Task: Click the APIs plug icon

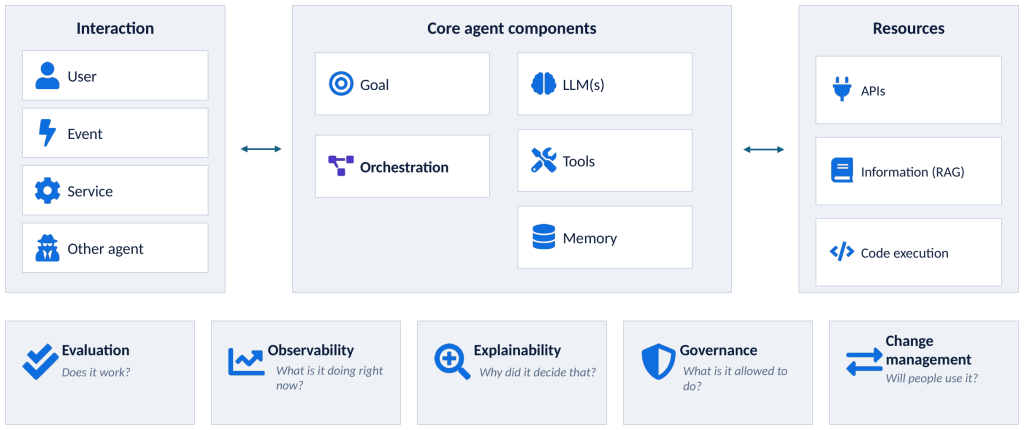Action: [x=841, y=90]
